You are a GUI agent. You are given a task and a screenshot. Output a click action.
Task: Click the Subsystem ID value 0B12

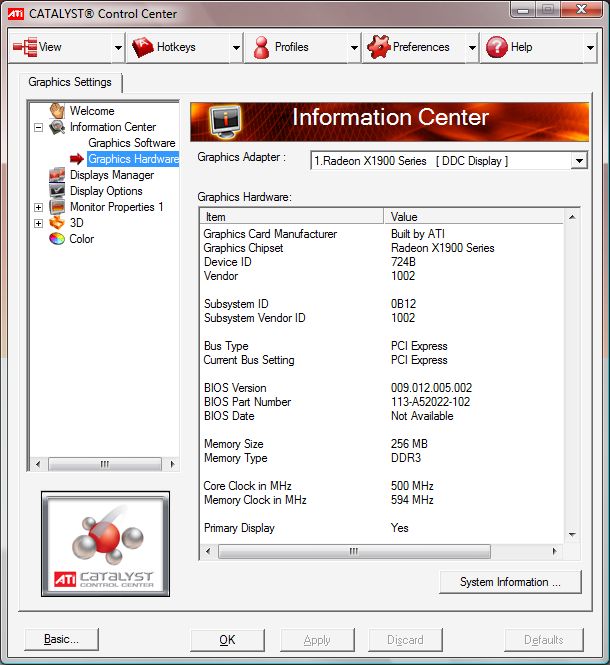tap(403, 304)
